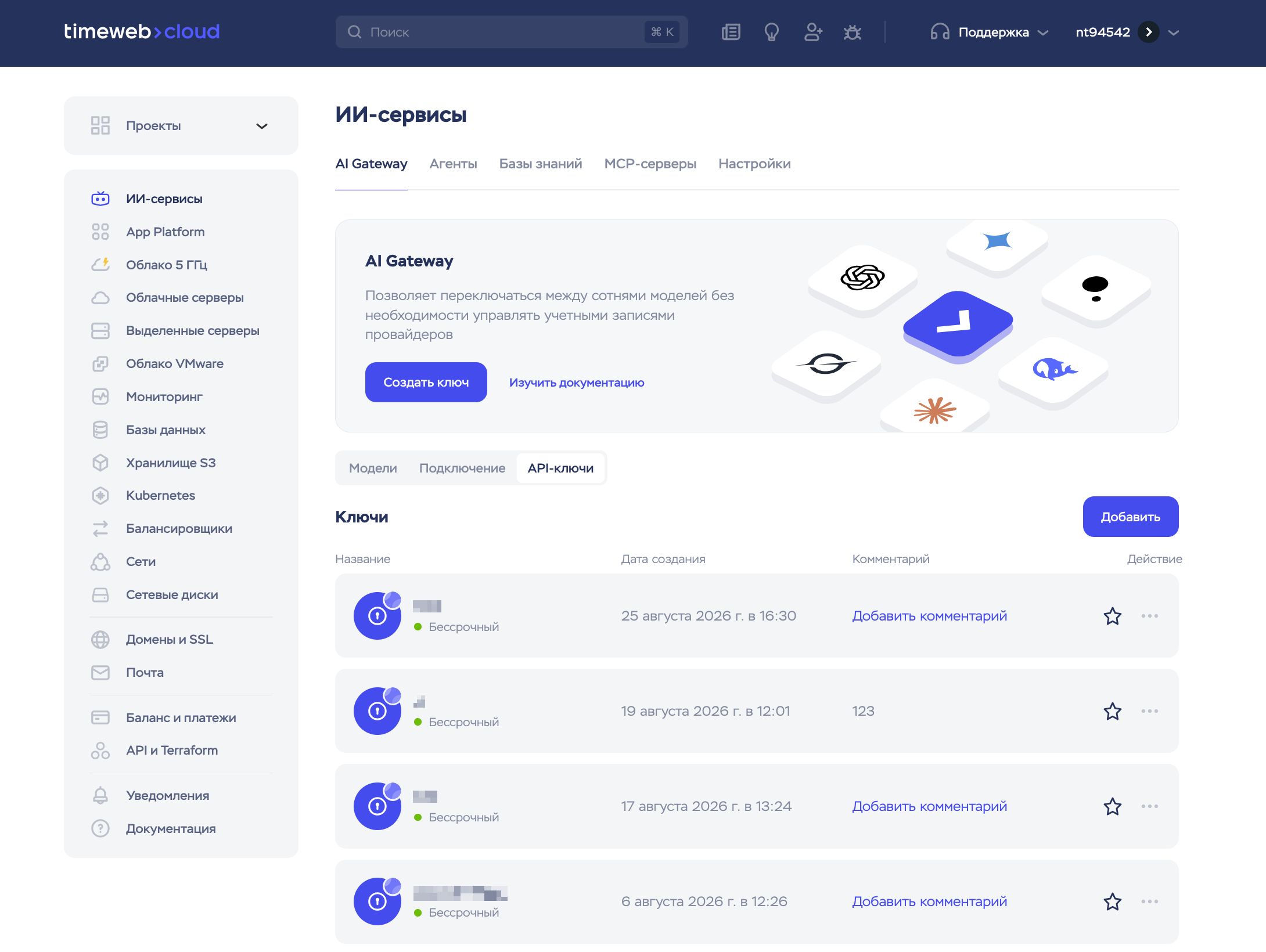Add comment to 25 августа key
The height and width of the screenshot is (952, 1266).
(x=930, y=616)
